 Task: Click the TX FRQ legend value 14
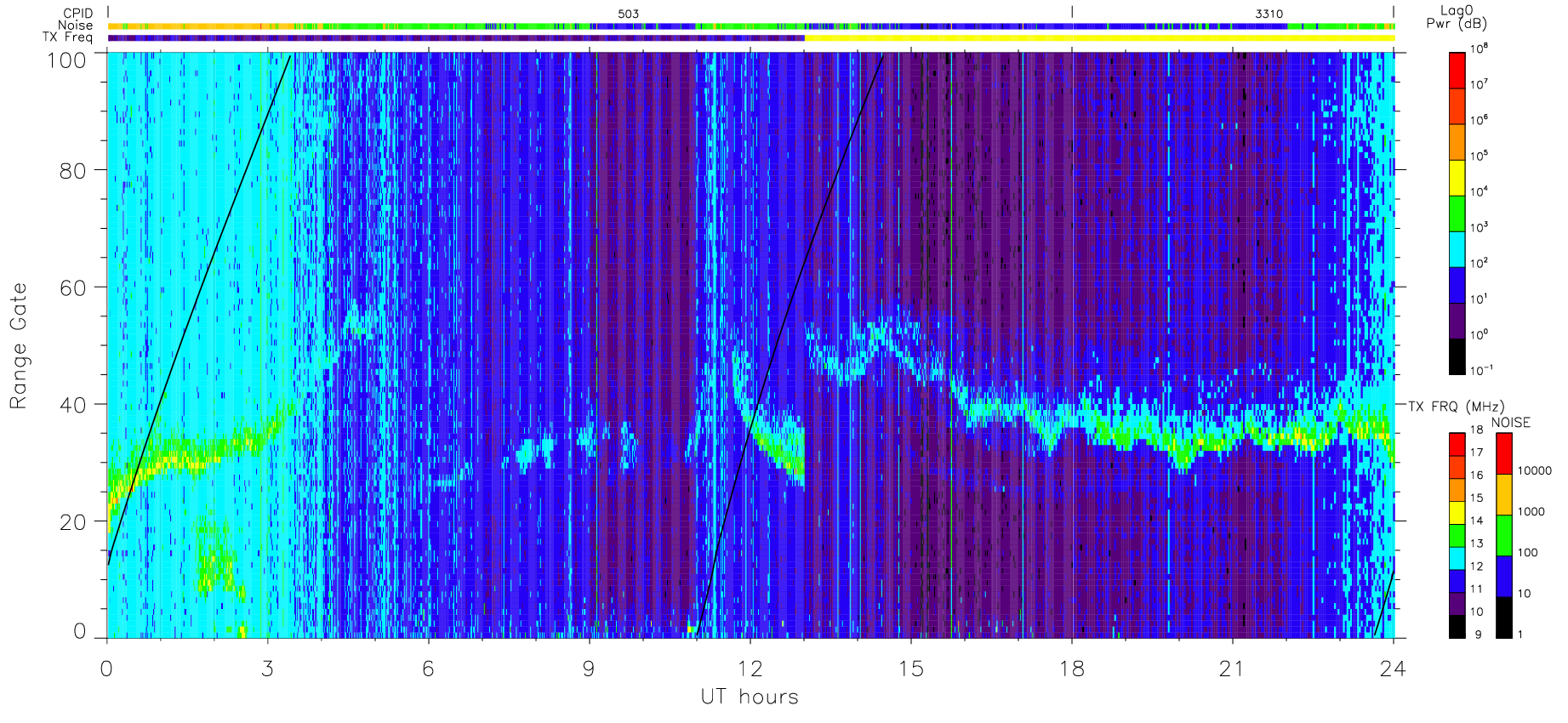(x=1476, y=521)
